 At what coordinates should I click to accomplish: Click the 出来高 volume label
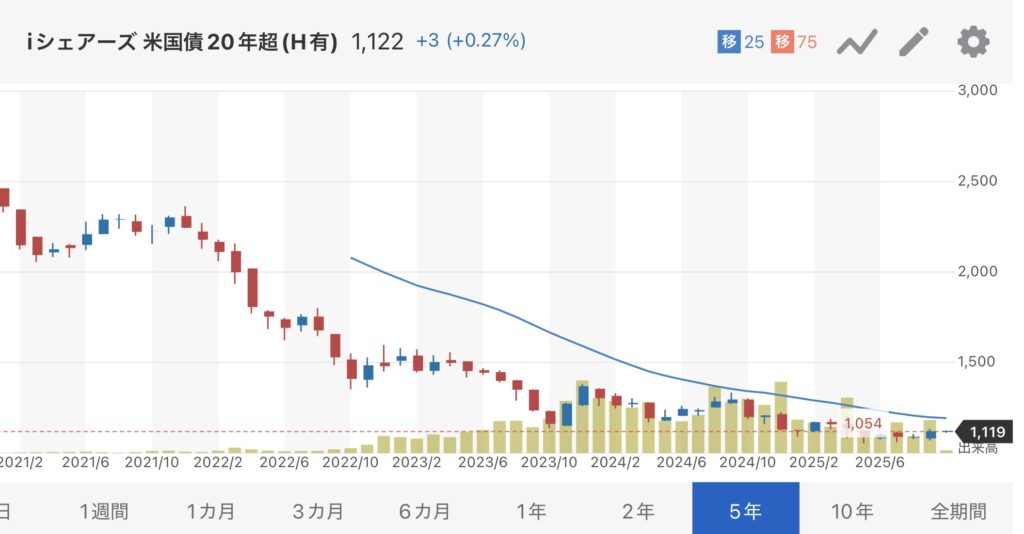click(x=977, y=448)
